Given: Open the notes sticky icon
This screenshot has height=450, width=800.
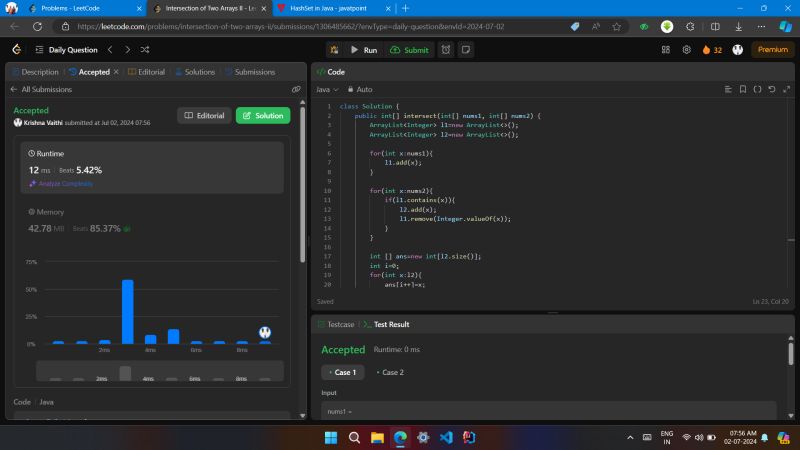Looking at the screenshot, I should 467,49.
